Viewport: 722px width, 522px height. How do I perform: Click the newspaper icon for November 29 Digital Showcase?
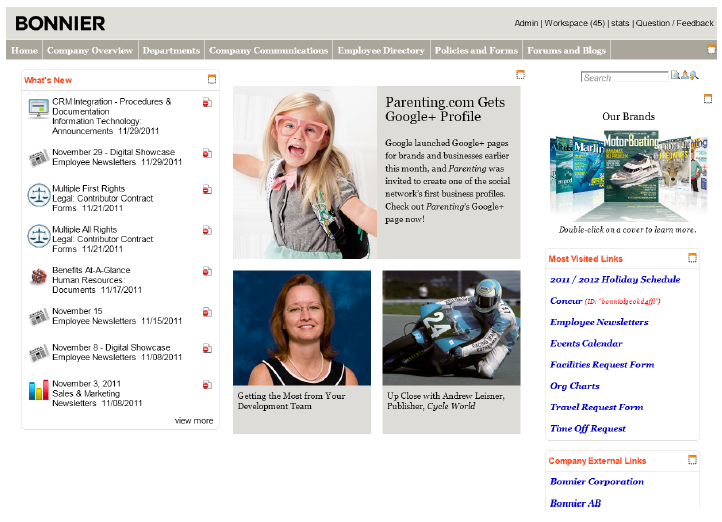39,158
